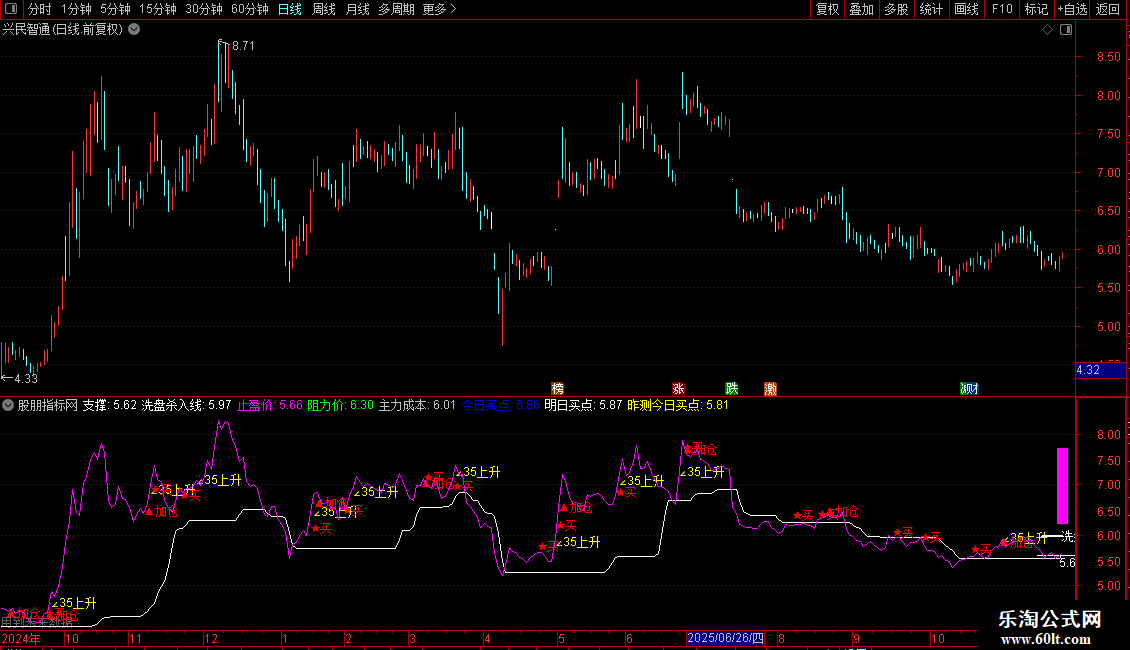
Task: Select the 60分钟 period
Action: 250,9
